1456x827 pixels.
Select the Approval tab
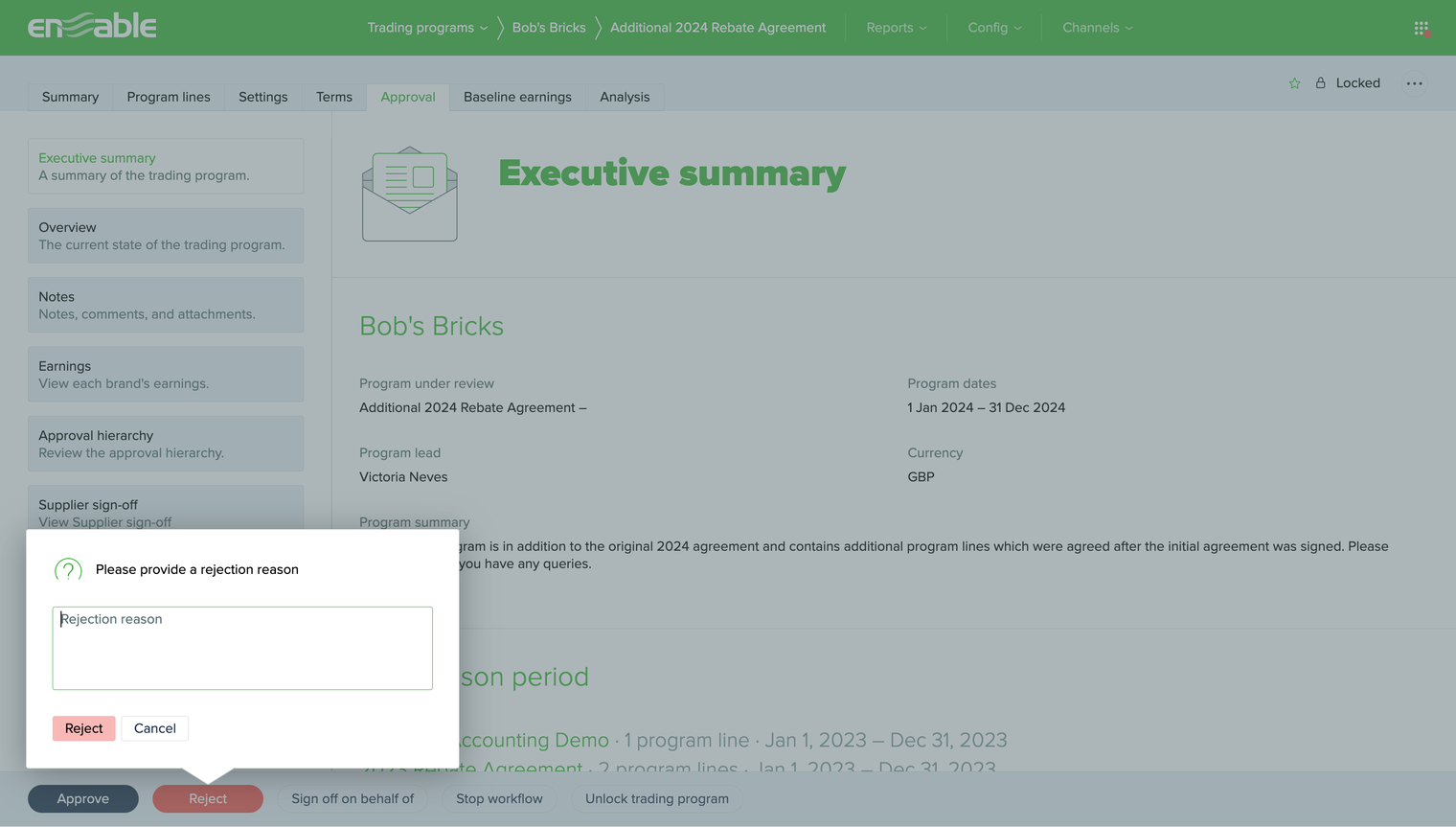click(x=408, y=97)
